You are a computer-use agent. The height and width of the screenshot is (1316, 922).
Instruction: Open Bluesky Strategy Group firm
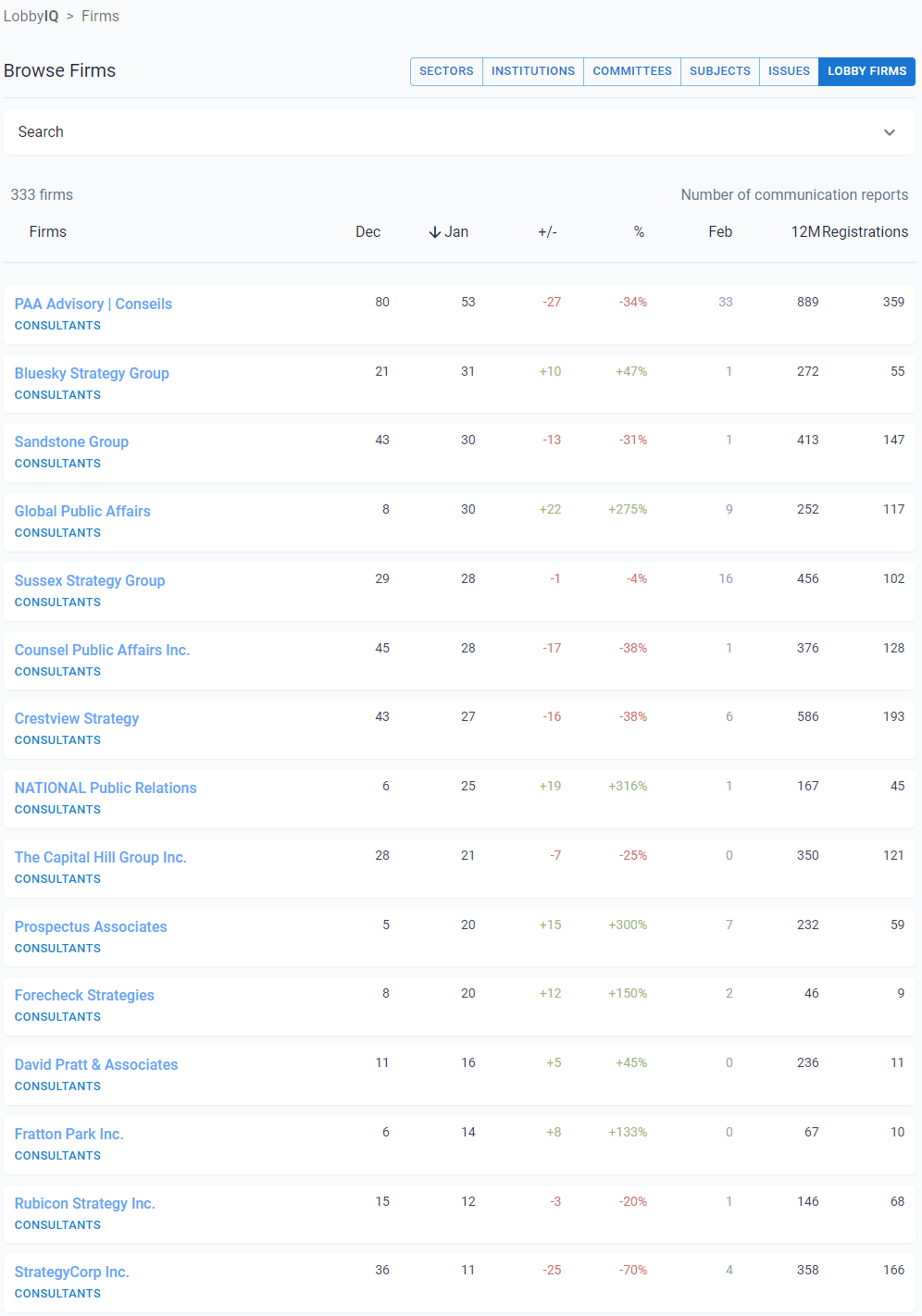pos(92,373)
